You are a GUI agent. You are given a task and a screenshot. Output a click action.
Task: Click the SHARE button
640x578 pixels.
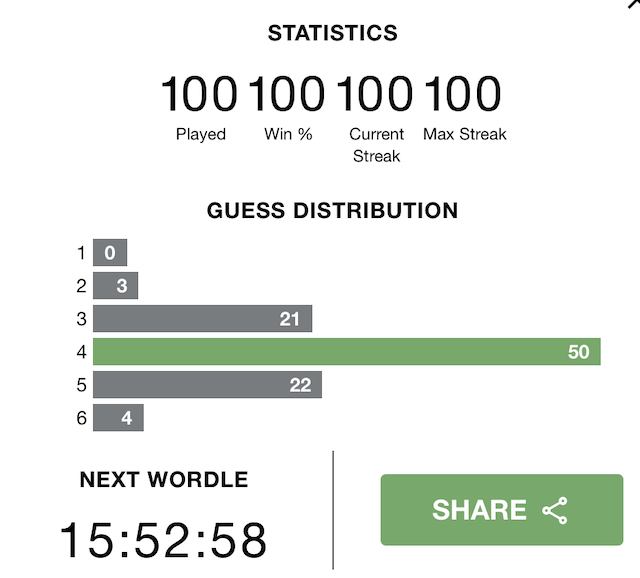click(x=502, y=509)
